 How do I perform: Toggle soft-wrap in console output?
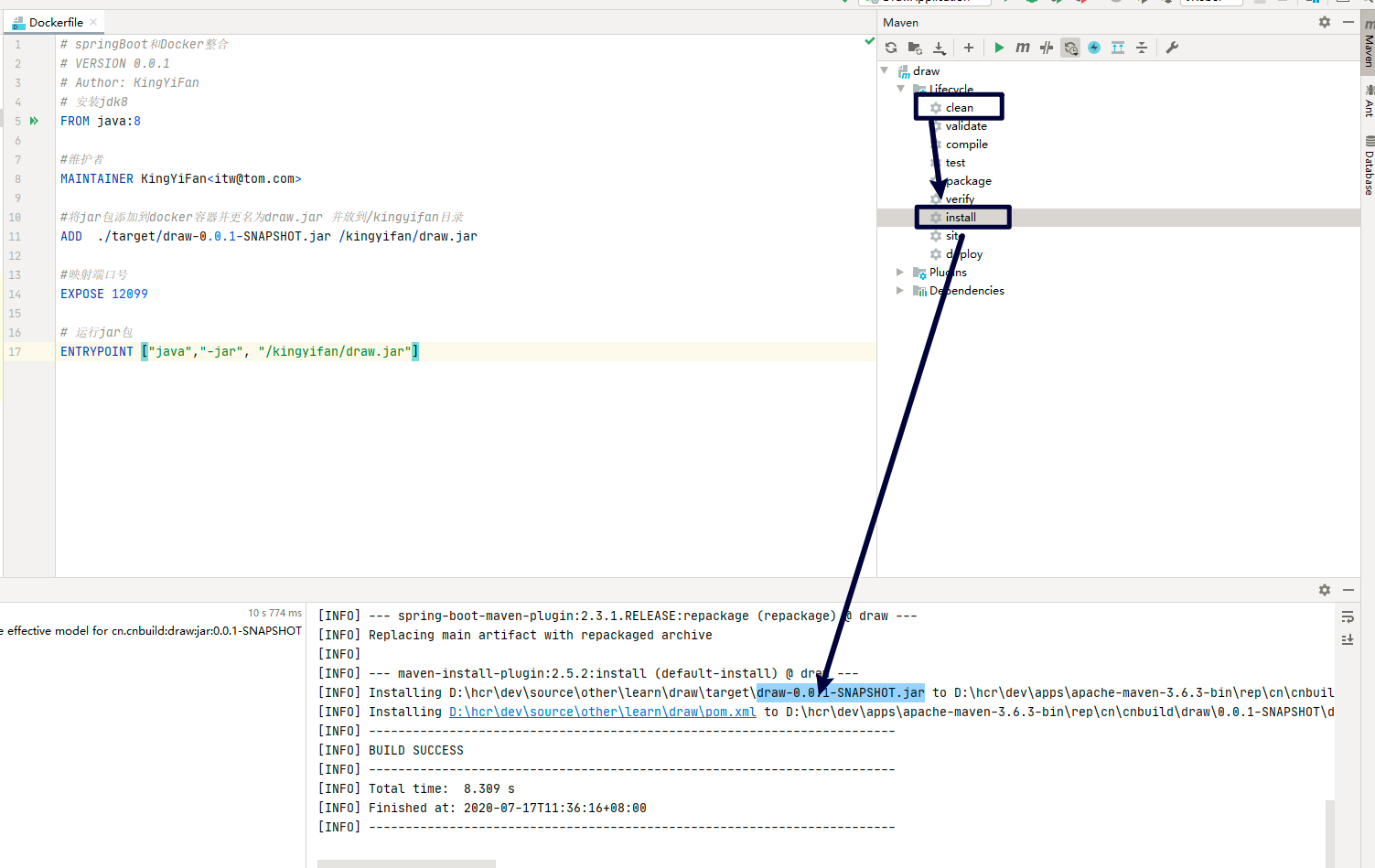point(1348,617)
